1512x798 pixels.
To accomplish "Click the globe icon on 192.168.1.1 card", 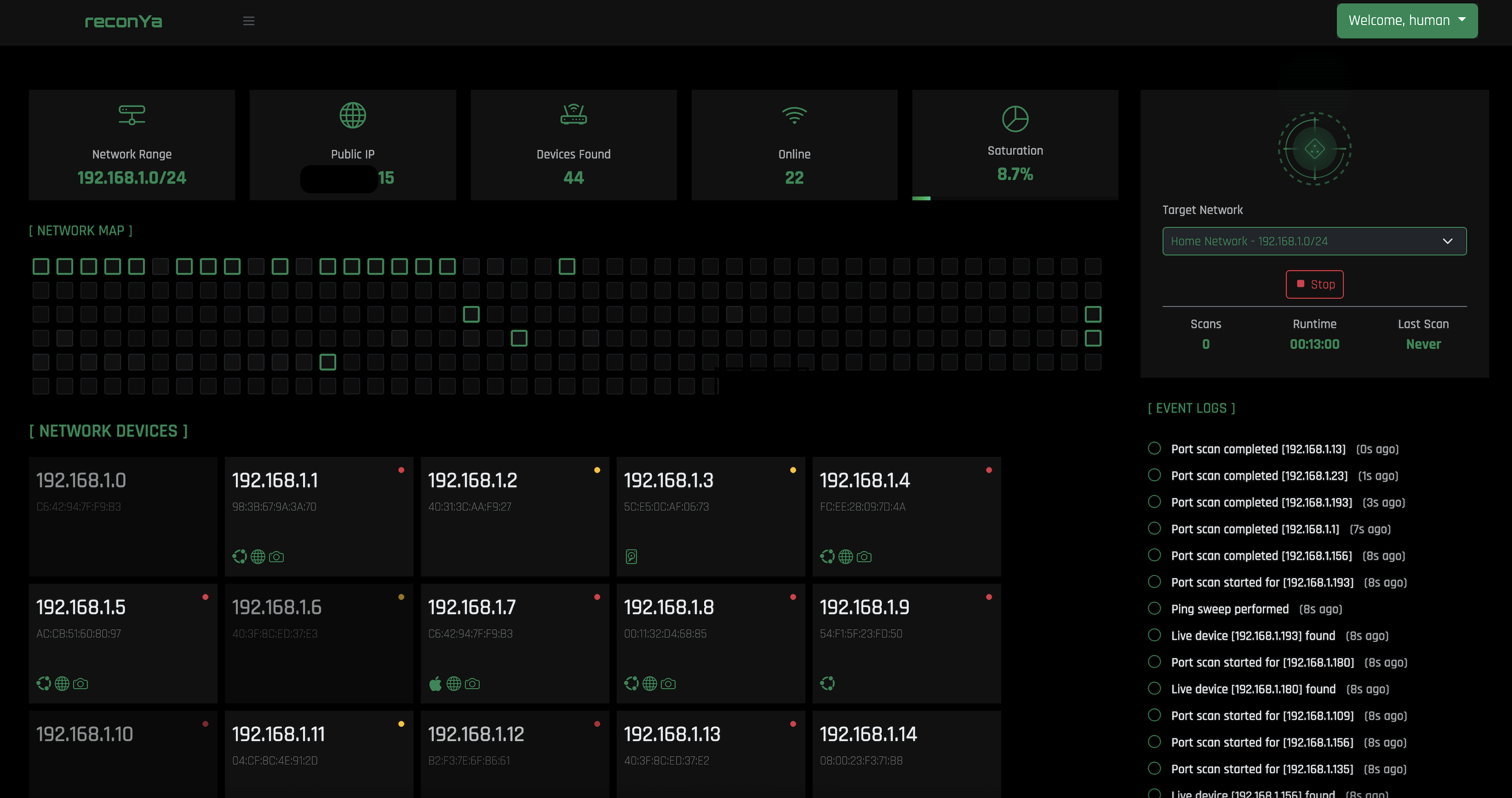I will pyautogui.click(x=258, y=556).
